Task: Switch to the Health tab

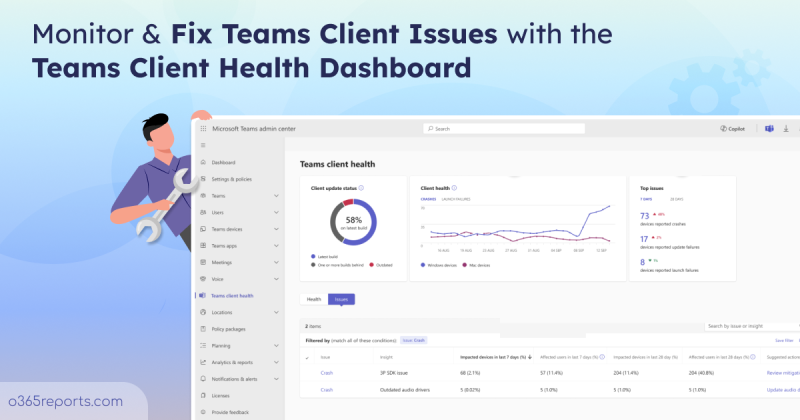Action: 313,299
